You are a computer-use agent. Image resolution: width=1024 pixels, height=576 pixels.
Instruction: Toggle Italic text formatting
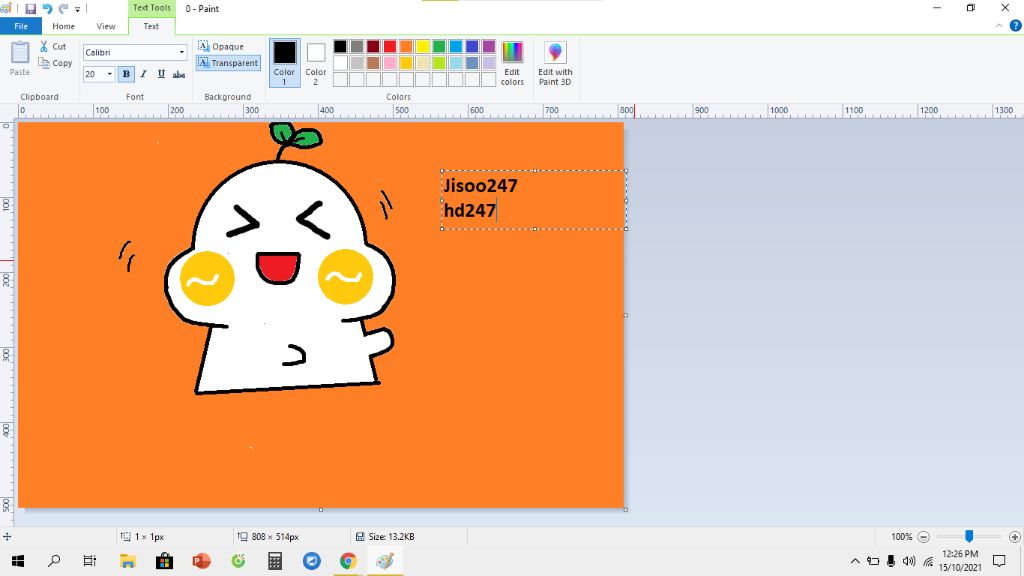click(x=143, y=74)
